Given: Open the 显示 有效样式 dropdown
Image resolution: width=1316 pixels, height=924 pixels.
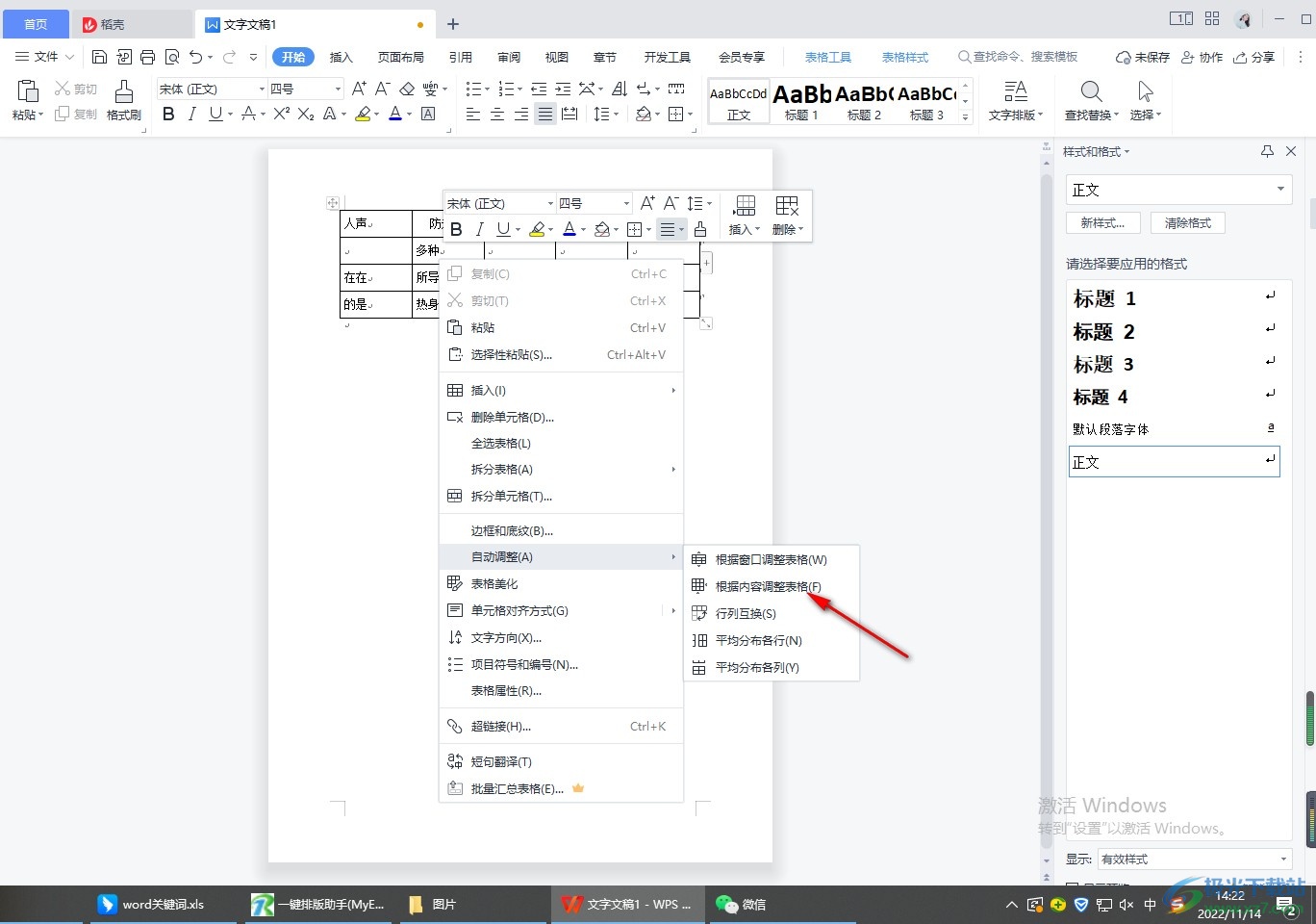Looking at the screenshot, I should [1283, 859].
